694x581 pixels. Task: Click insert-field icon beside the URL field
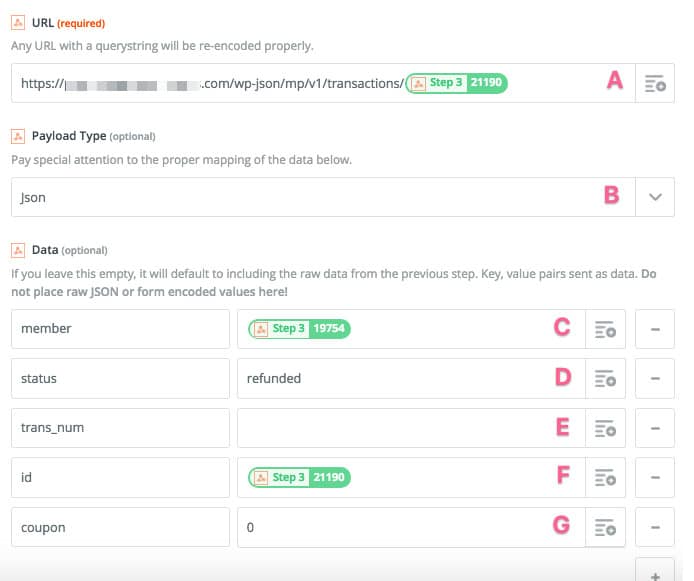[x=655, y=84]
